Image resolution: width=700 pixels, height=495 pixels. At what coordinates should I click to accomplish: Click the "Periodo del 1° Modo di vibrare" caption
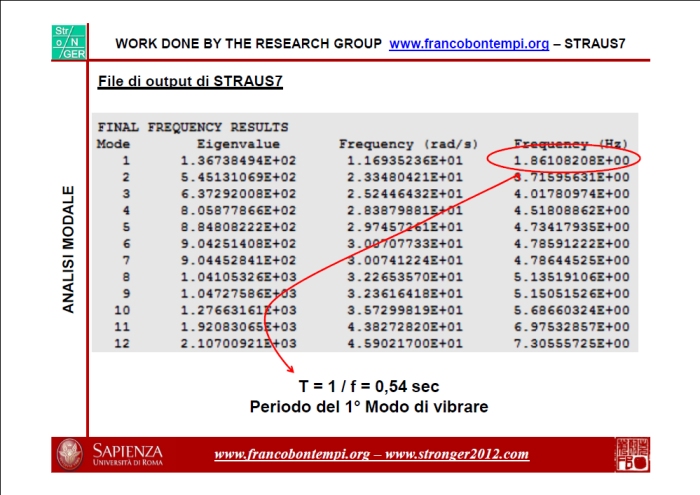point(369,407)
